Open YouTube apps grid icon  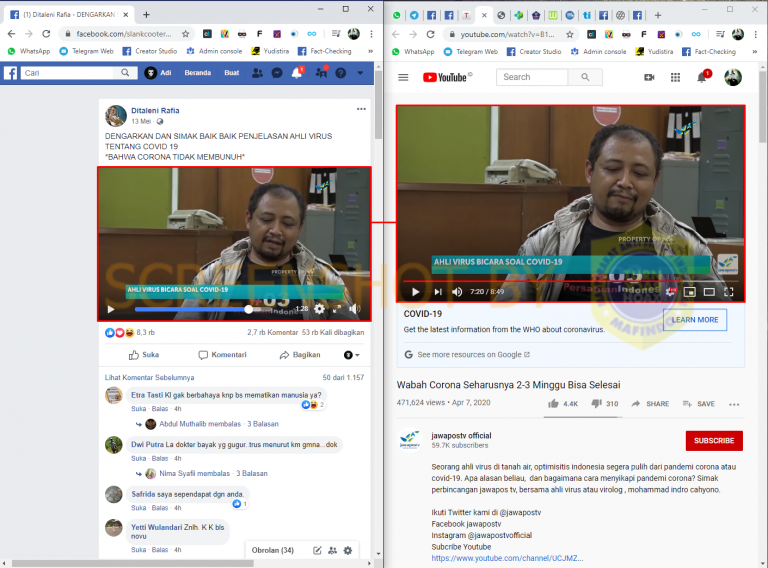(675, 77)
